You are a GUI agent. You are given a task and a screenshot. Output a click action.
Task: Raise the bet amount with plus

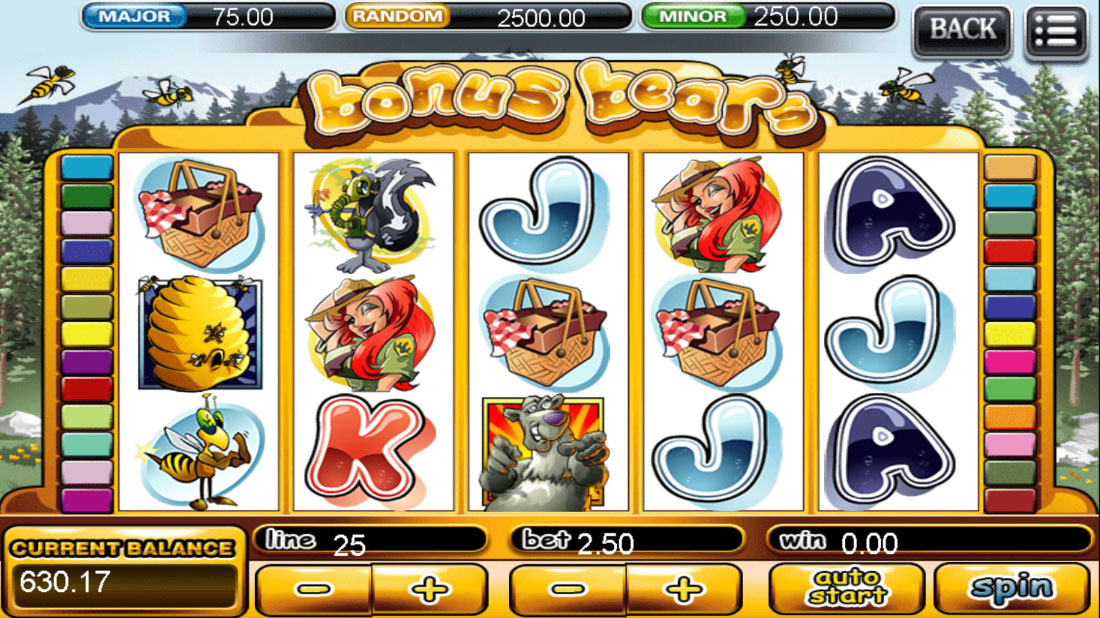pos(684,590)
